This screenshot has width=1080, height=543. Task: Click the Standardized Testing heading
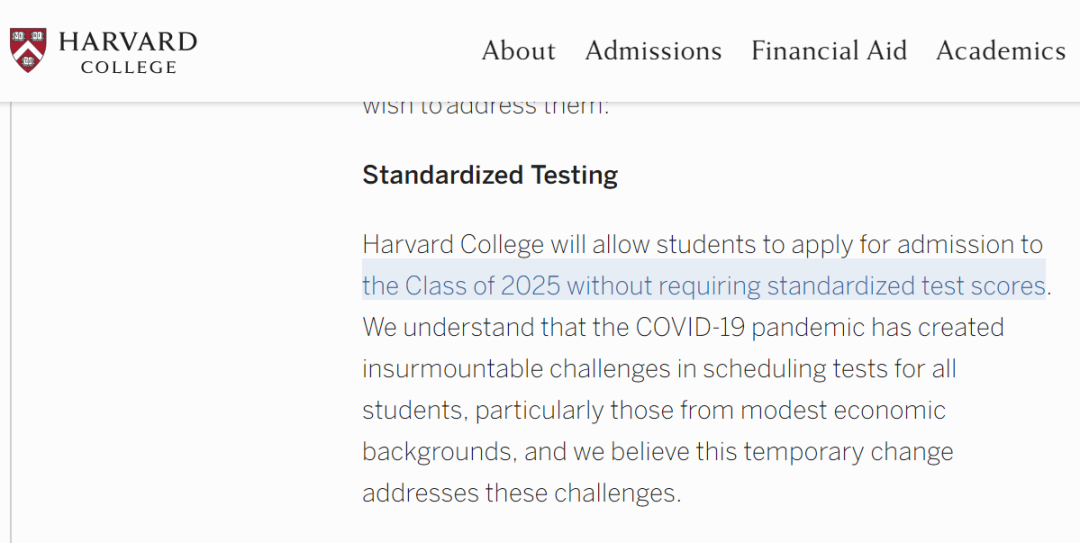(490, 175)
